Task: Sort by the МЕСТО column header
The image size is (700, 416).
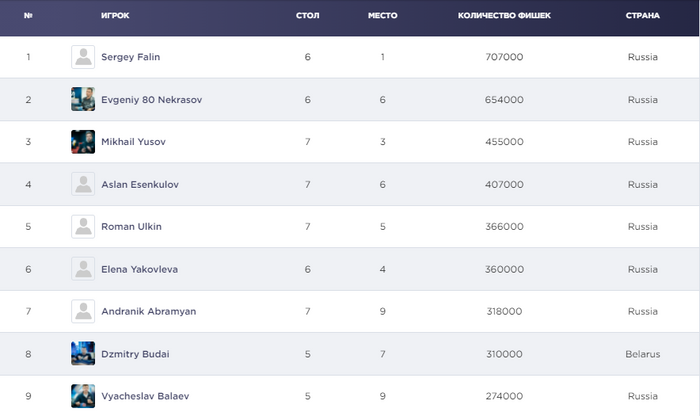Action: coord(382,16)
